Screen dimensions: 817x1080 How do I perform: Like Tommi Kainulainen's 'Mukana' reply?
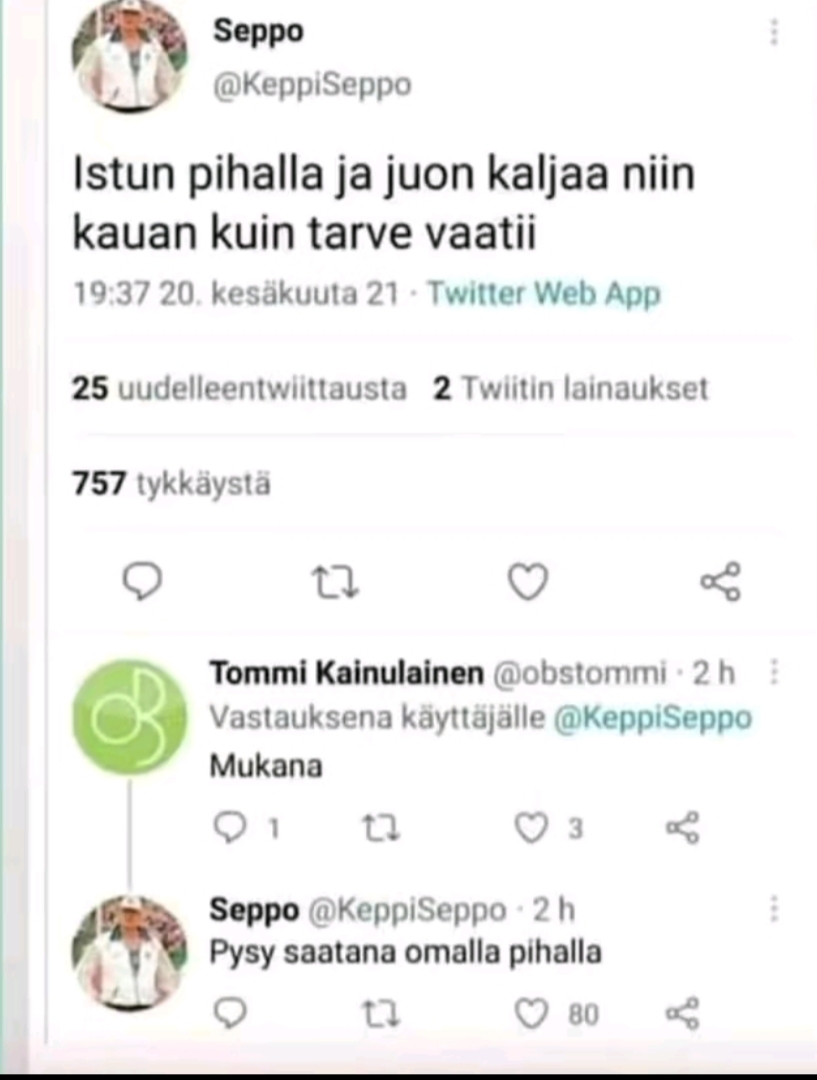click(531, 827)
